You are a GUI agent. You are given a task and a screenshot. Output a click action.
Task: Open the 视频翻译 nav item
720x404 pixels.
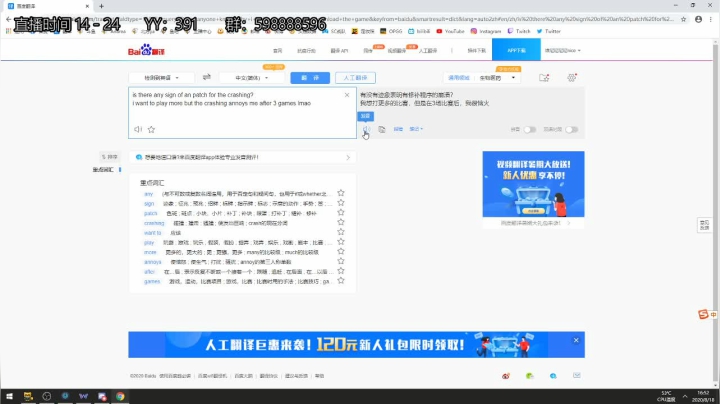(x=397, y=50)
